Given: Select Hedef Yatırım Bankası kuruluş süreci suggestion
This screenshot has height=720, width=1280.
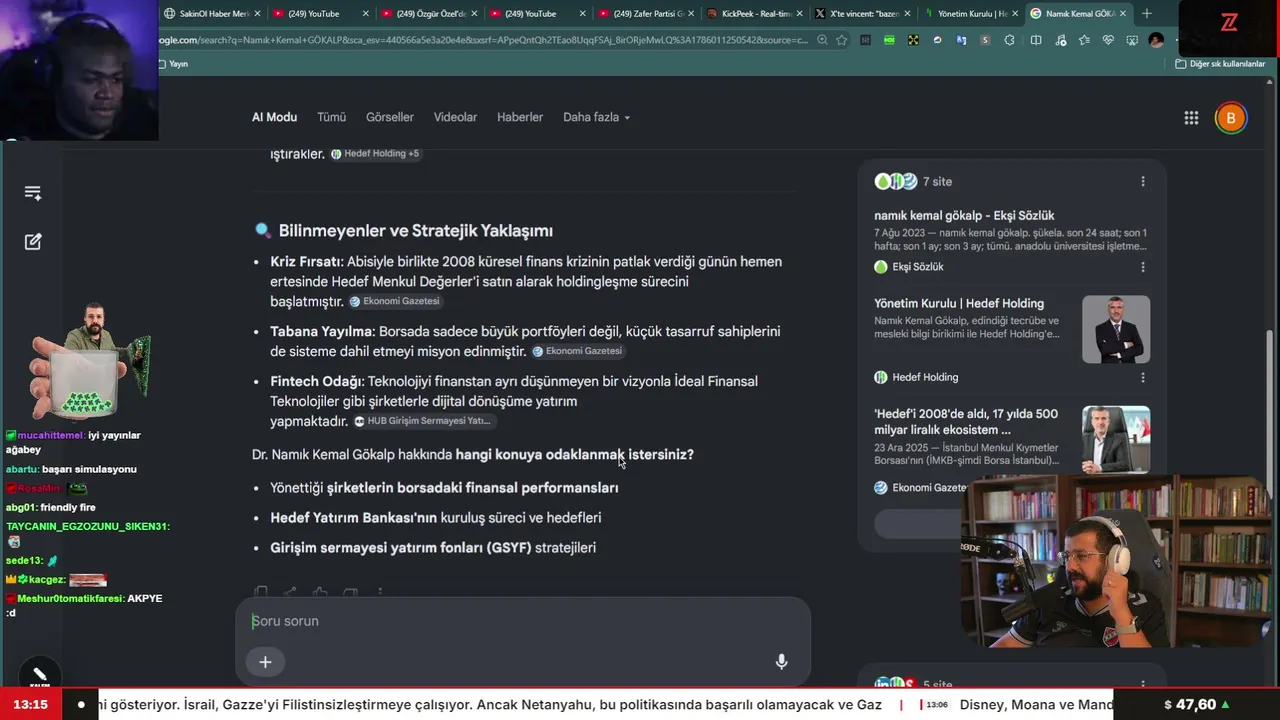Looking at the screenshot, I should (435, 518).
